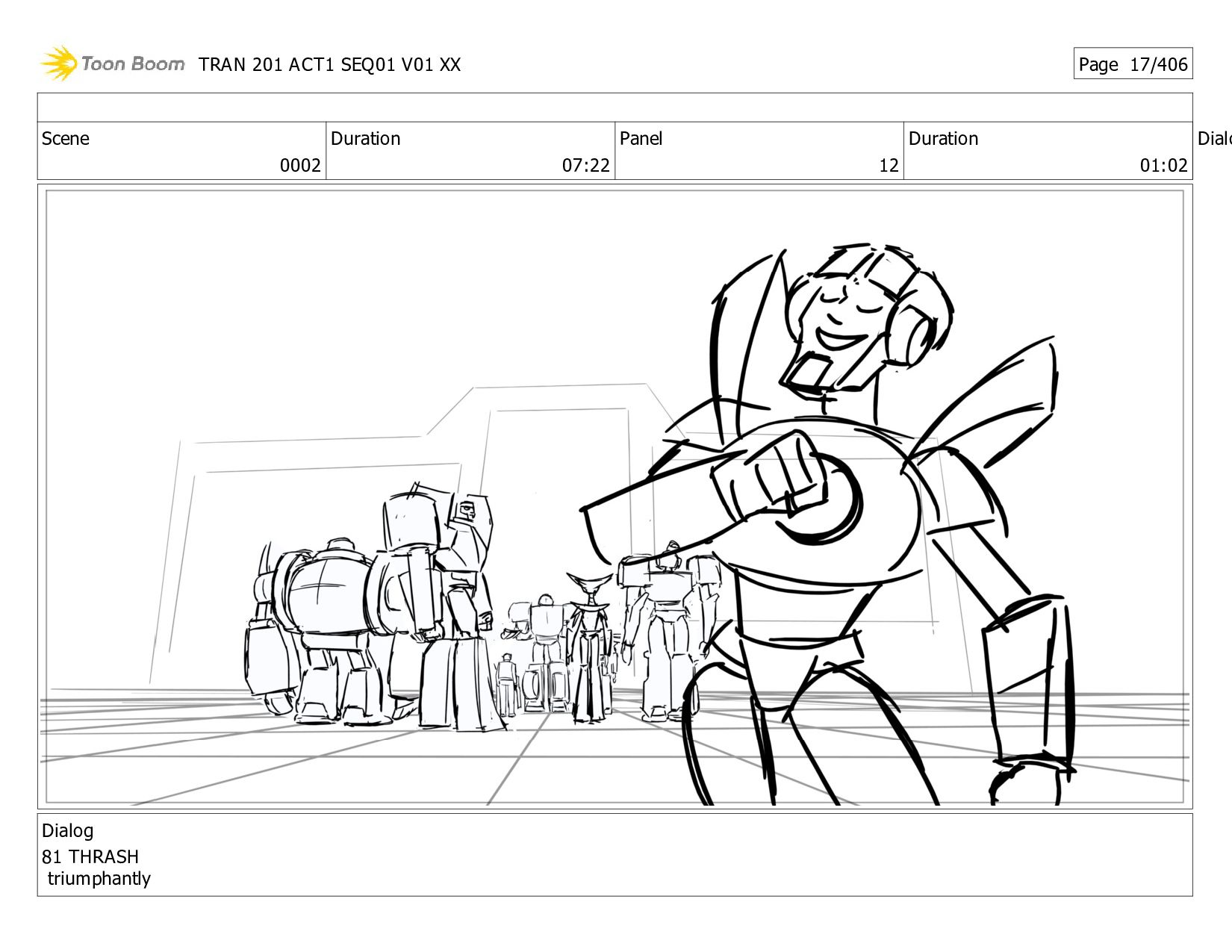Select the title text 'TRAN 201 ACT1 SEQ01 V01 XX'
The height and width of the screenshot is (952, 1232).
[x=329, y=65]
